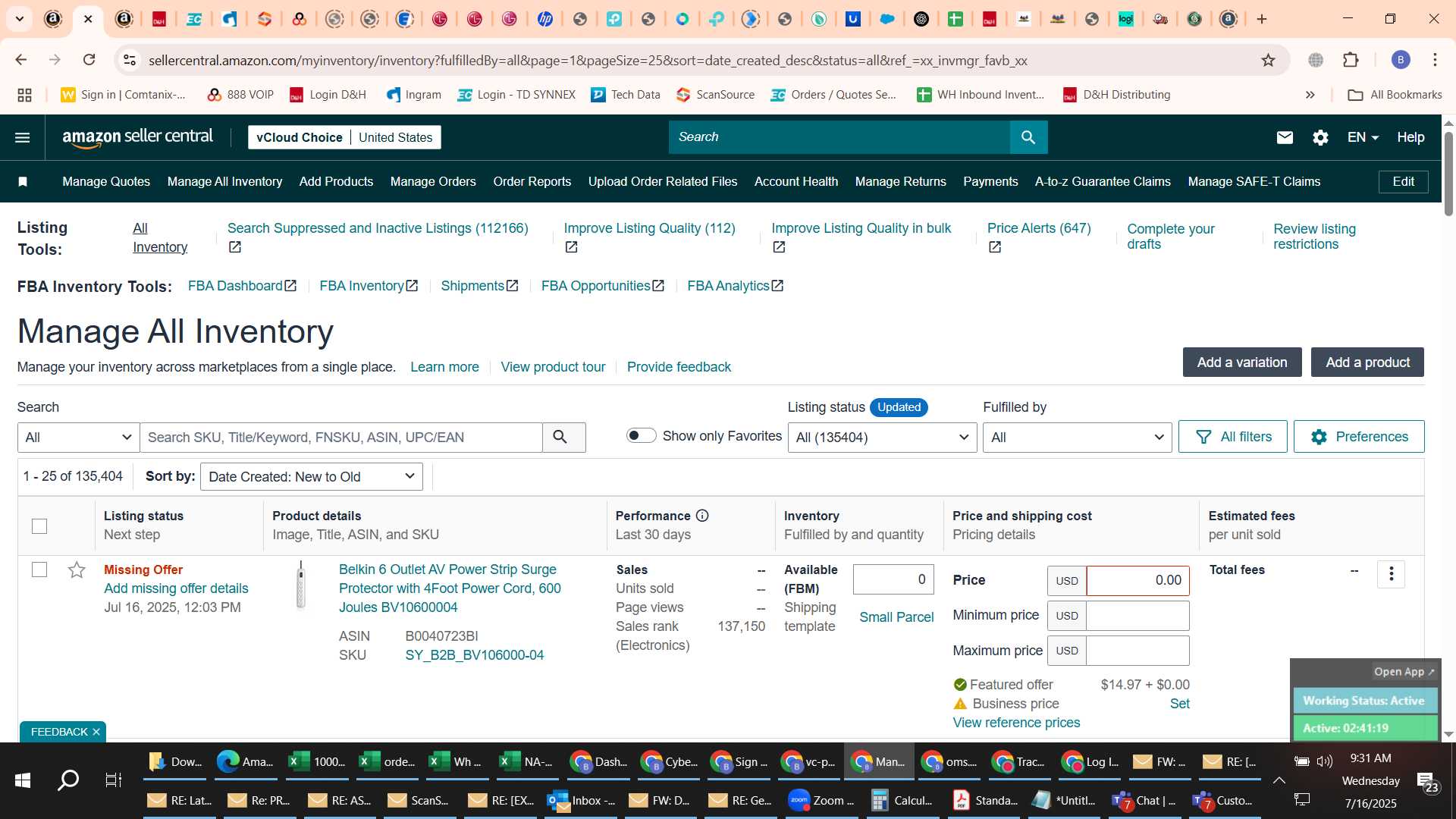Screen dimensions: 1456x819
Task: Open Calculator from the taskbar
Action: tap(902, 801)
